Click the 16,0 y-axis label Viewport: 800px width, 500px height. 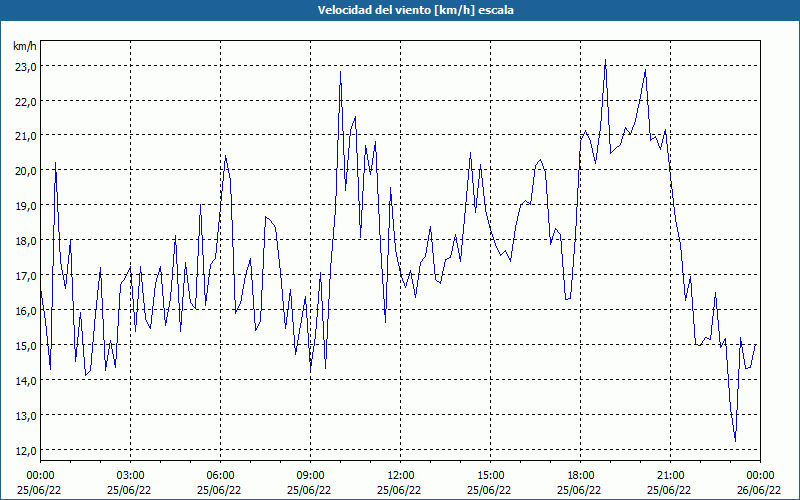coord(24,310)
